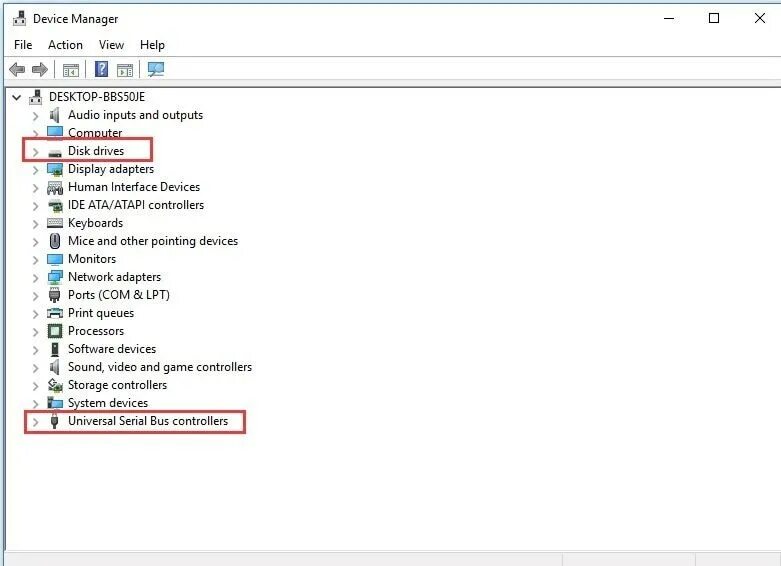Screen dimensions: 781x566
Task: Click the Back arrow toolbar icon
Action: [x=17, y=69]
